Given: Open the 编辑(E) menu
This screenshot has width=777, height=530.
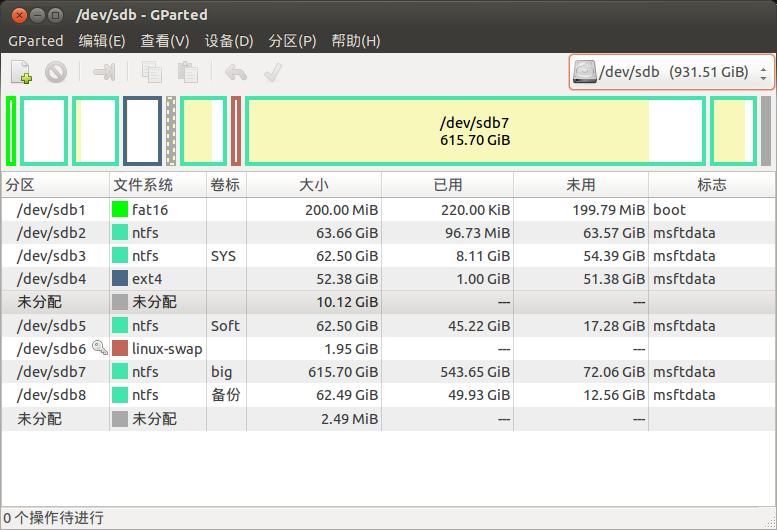Looking at the screenshot, I should pos(102,41).
